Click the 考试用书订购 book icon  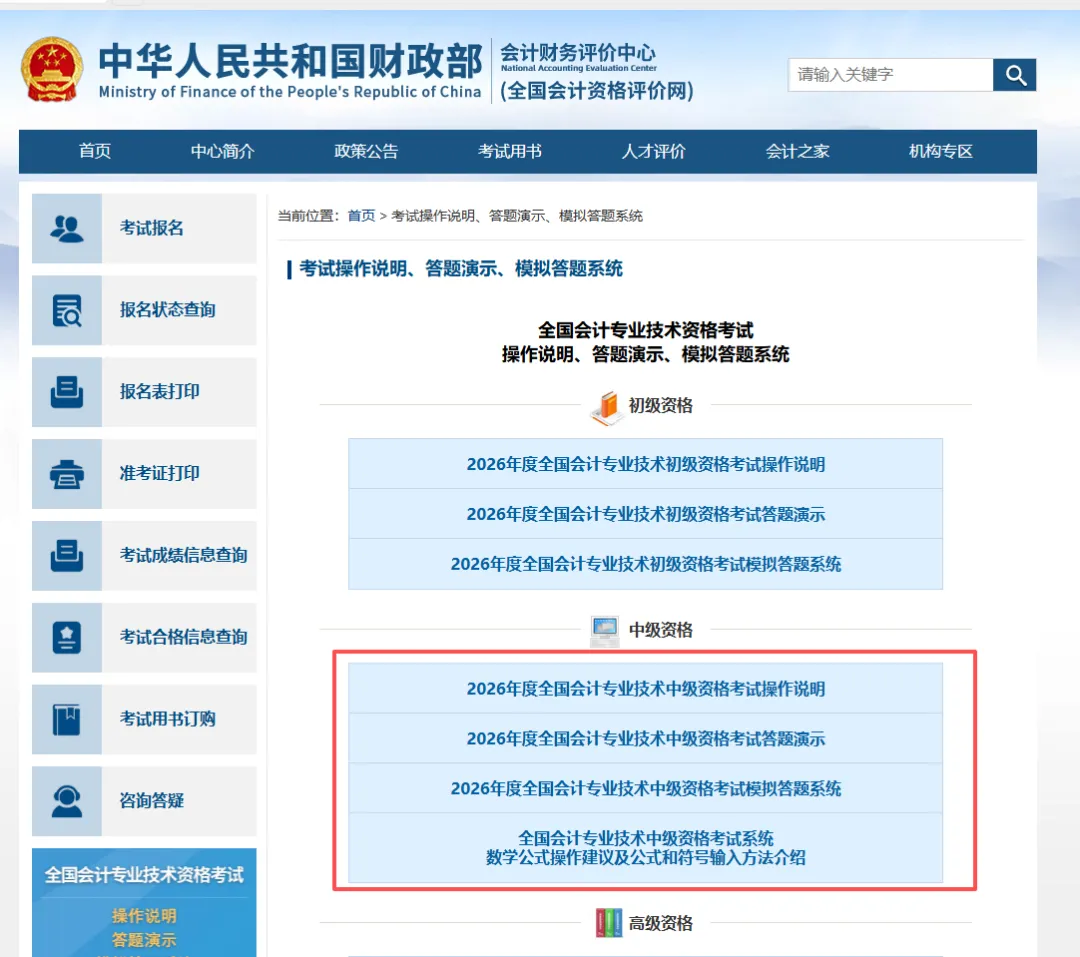point(67,719)
